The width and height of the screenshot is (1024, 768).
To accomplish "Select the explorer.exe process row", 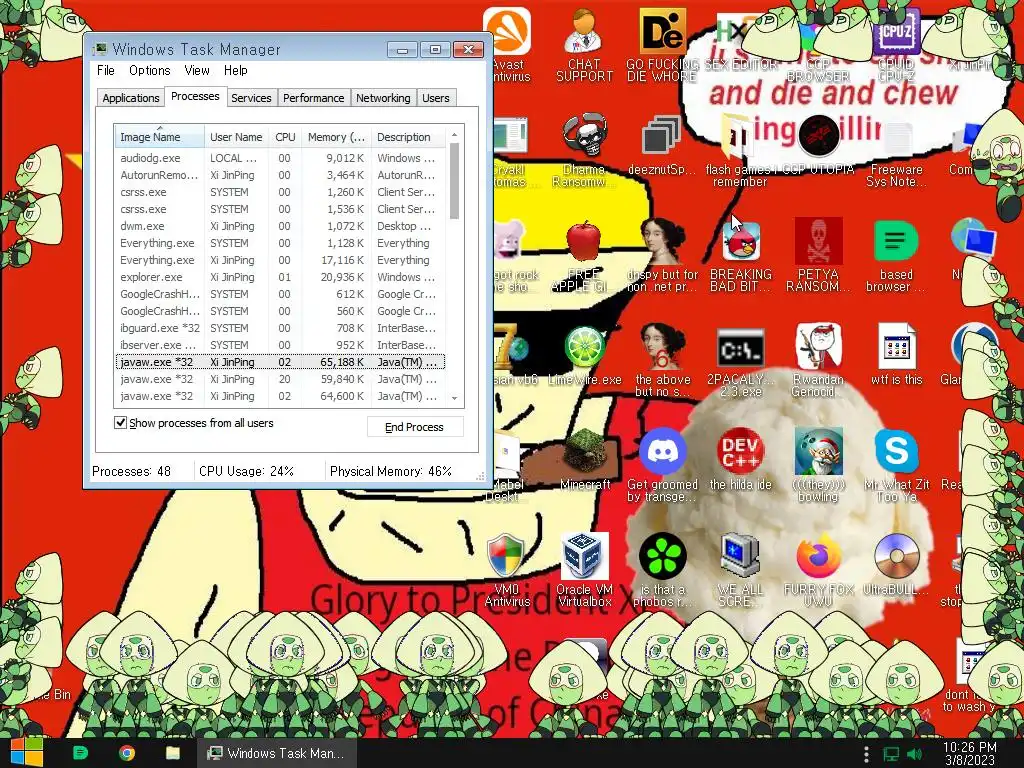I will point(280,277).
